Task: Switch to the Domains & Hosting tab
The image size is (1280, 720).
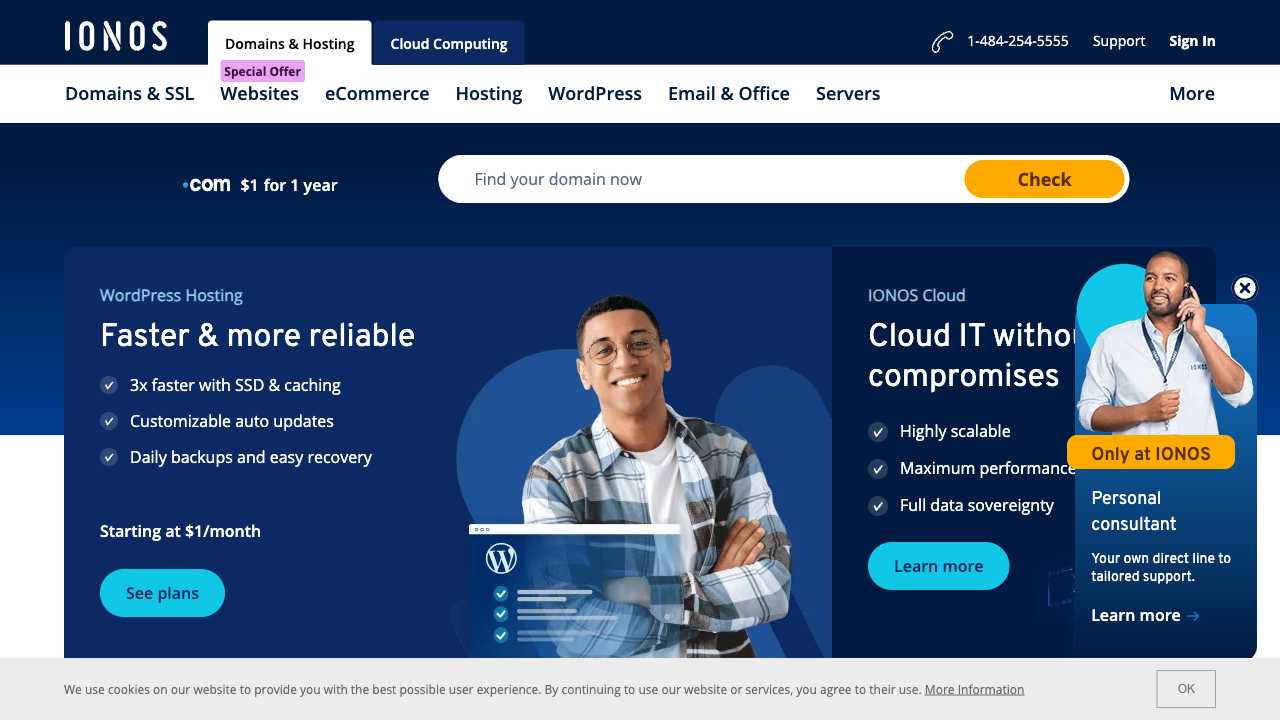Action: [x=290, y=44]
